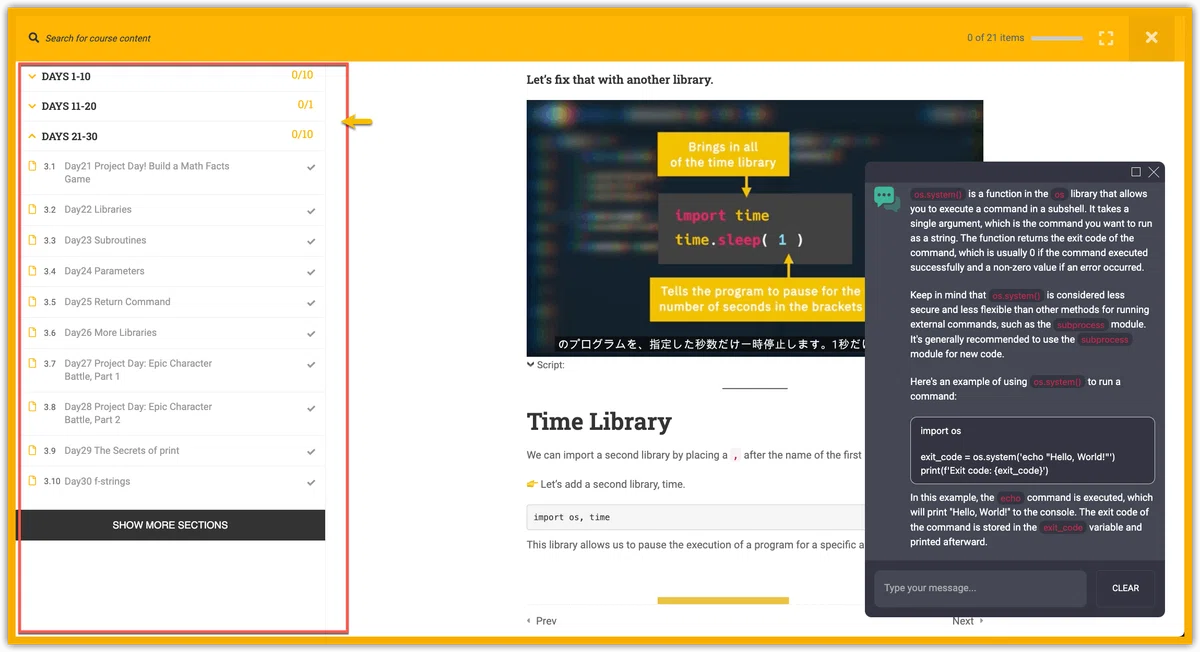Toggle completion check for Day24 Parameters

pos(311,272)
